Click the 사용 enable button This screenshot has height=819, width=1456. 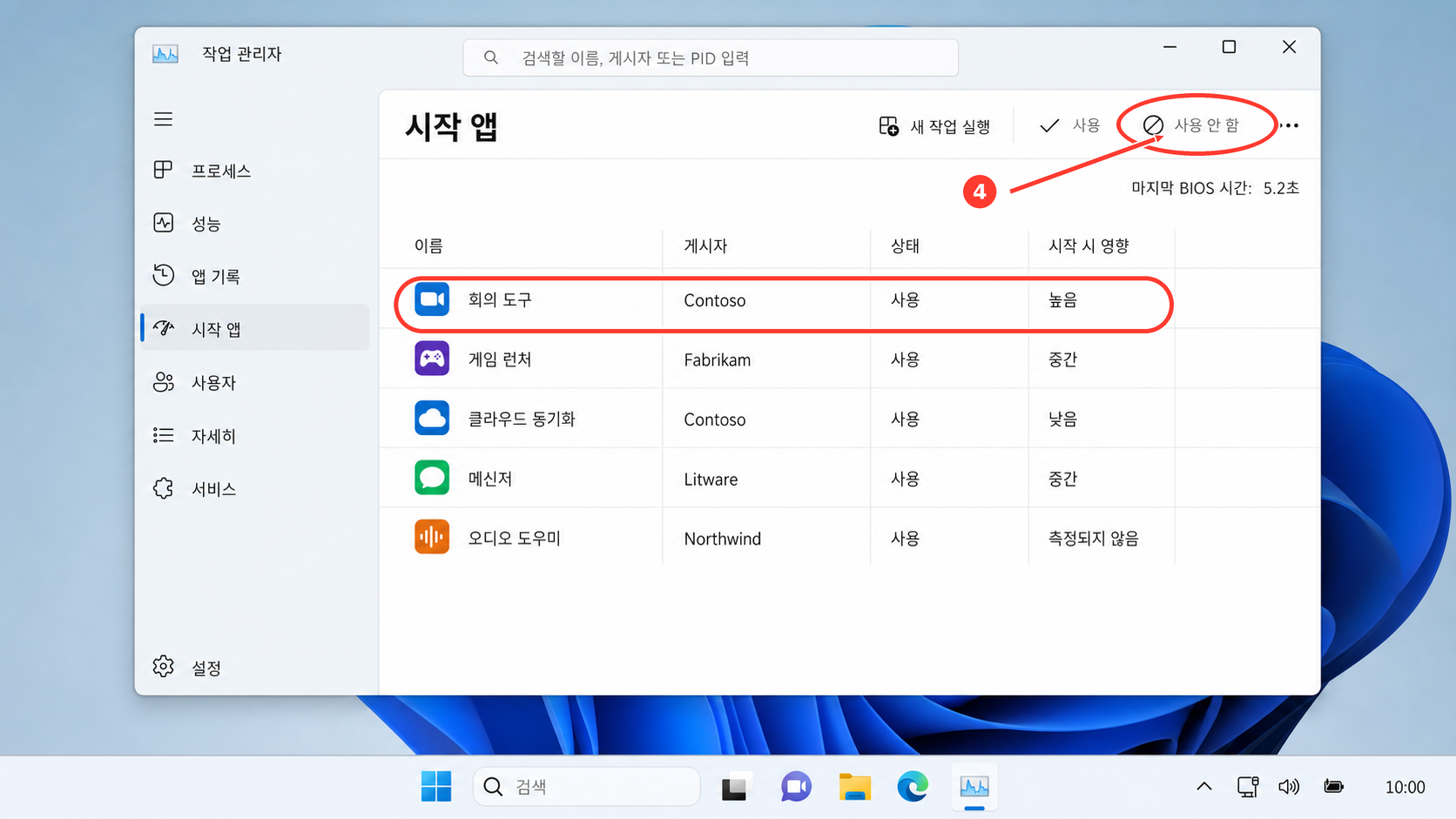point(1069,125)
